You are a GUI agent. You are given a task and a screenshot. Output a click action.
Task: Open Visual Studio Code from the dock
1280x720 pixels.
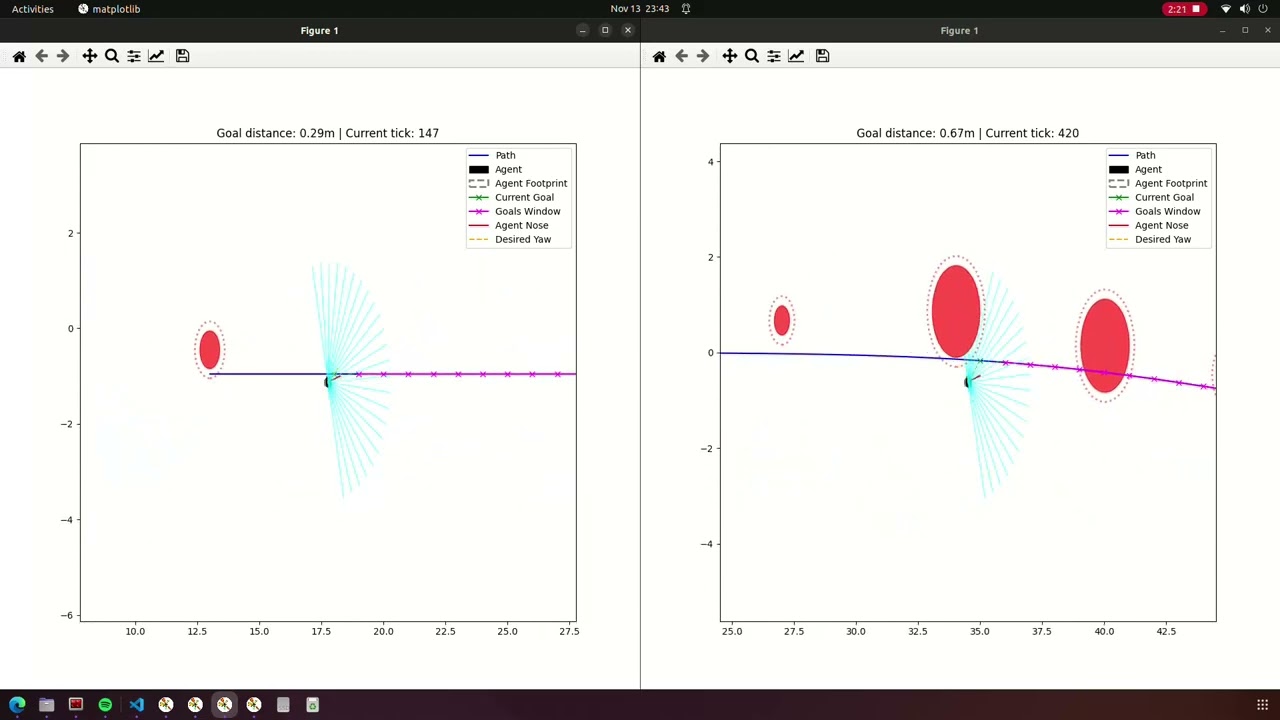(136, 705)
